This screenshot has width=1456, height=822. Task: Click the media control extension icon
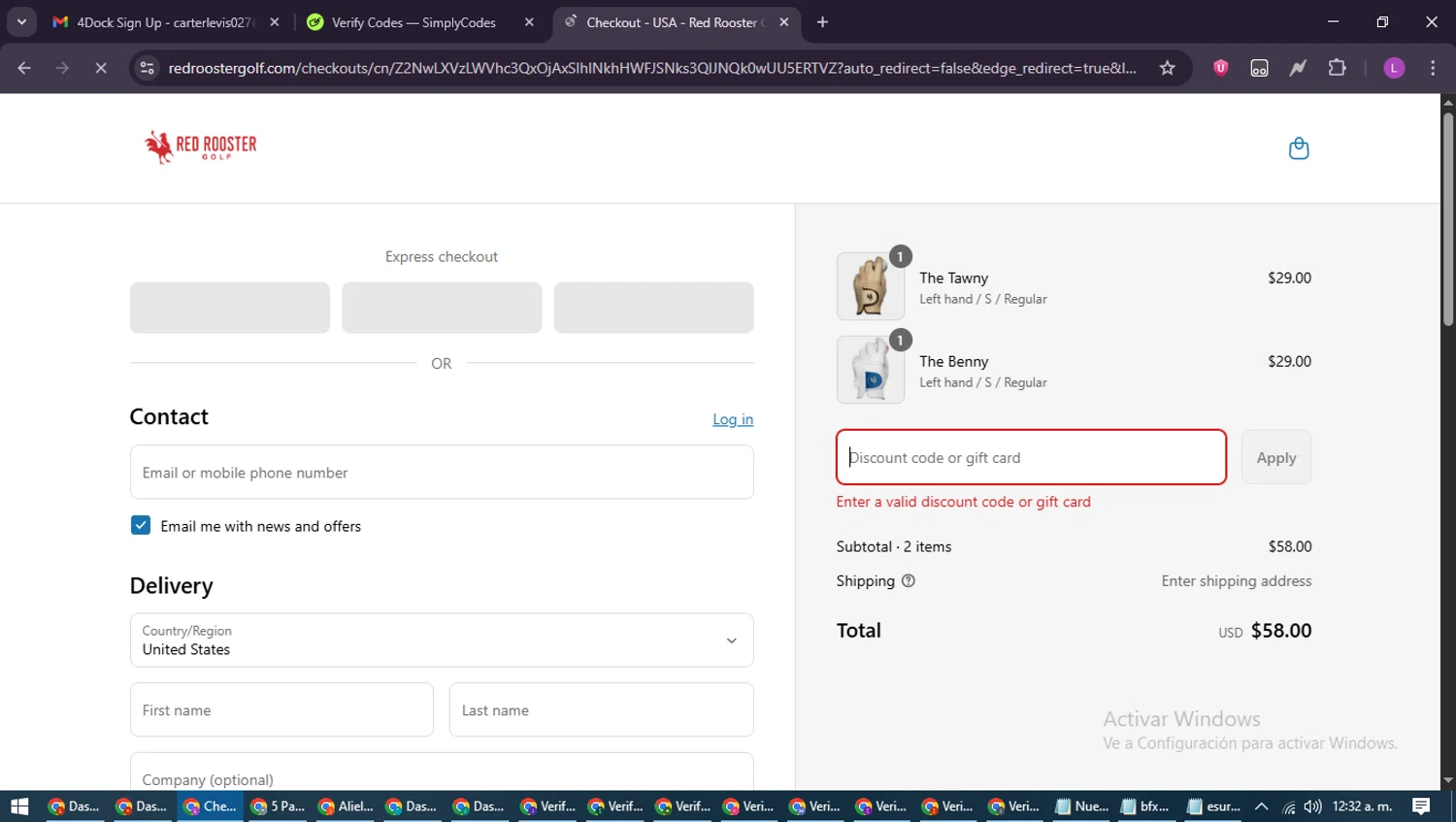(1259, 68)
